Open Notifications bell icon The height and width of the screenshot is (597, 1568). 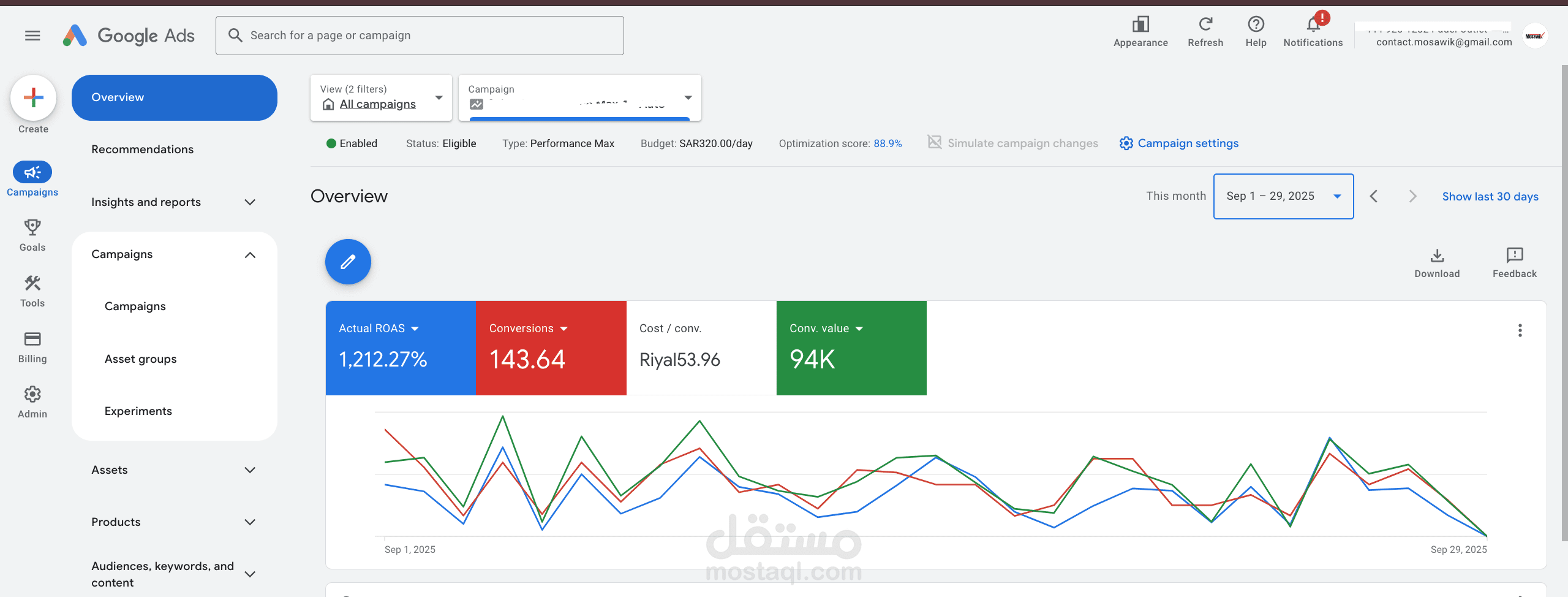pos(1313,26)
